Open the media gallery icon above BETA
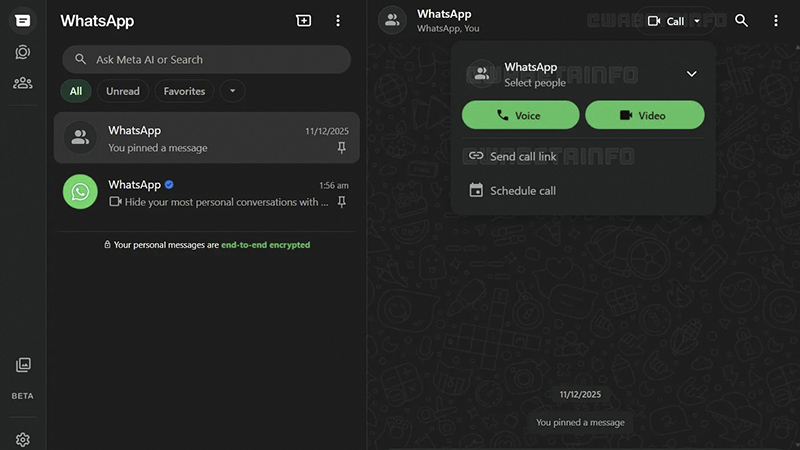 click(23, 364)
